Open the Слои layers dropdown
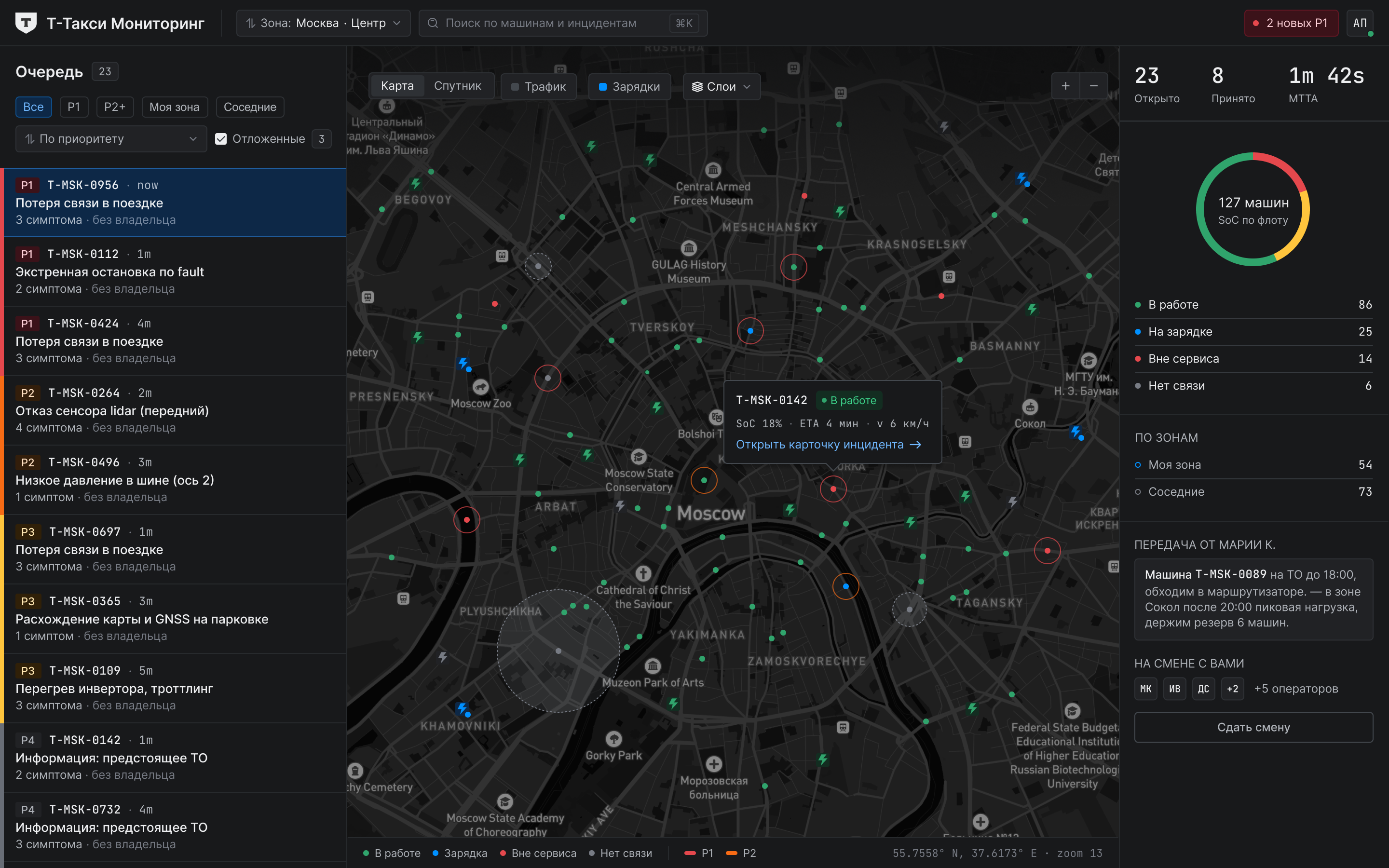Screen dimensions: 1389x868 [x=722, y=87]
